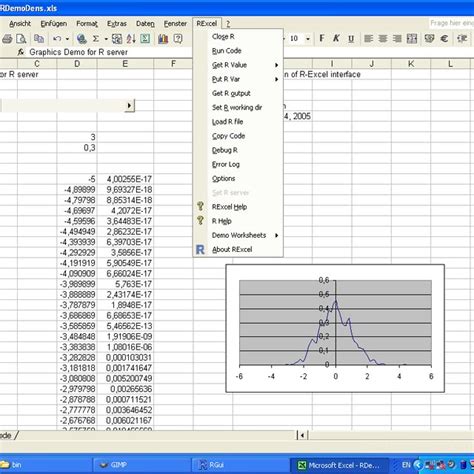
Task: Select column E header
Action: pos(125,64)
